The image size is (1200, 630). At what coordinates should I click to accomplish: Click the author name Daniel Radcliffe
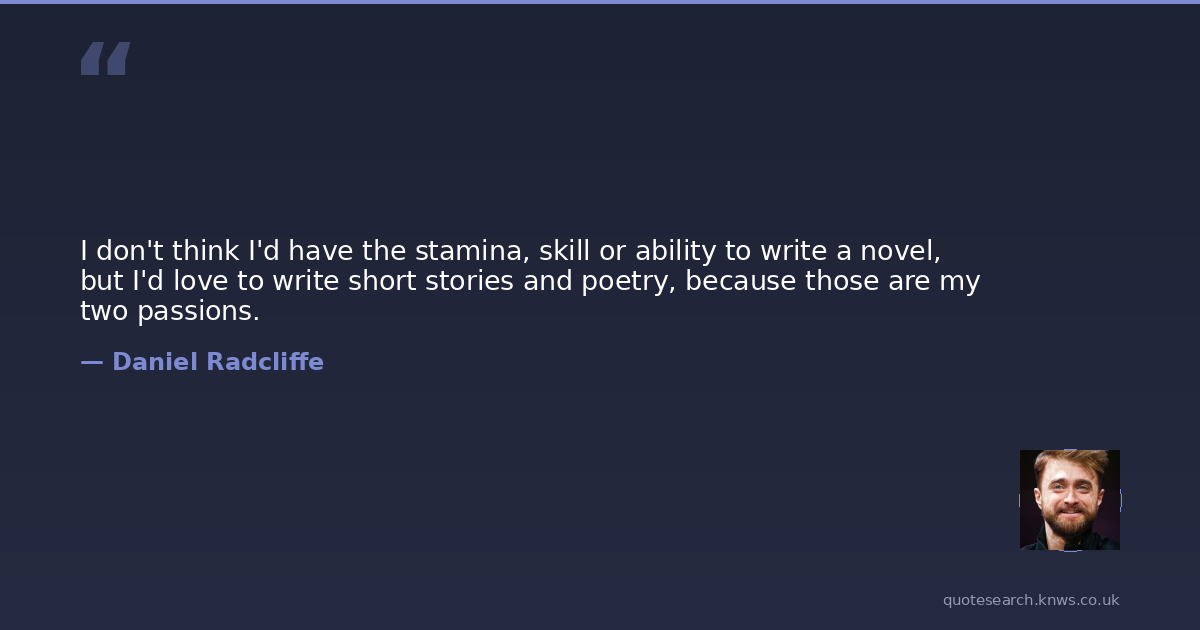217,362
